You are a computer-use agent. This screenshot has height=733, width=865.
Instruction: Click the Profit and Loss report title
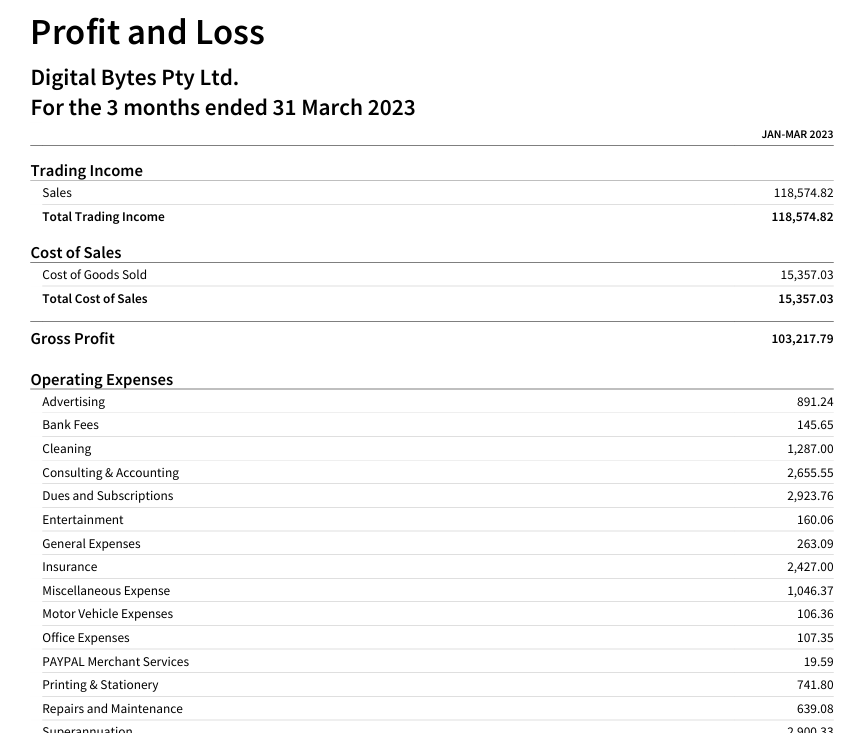click(148, 32)
